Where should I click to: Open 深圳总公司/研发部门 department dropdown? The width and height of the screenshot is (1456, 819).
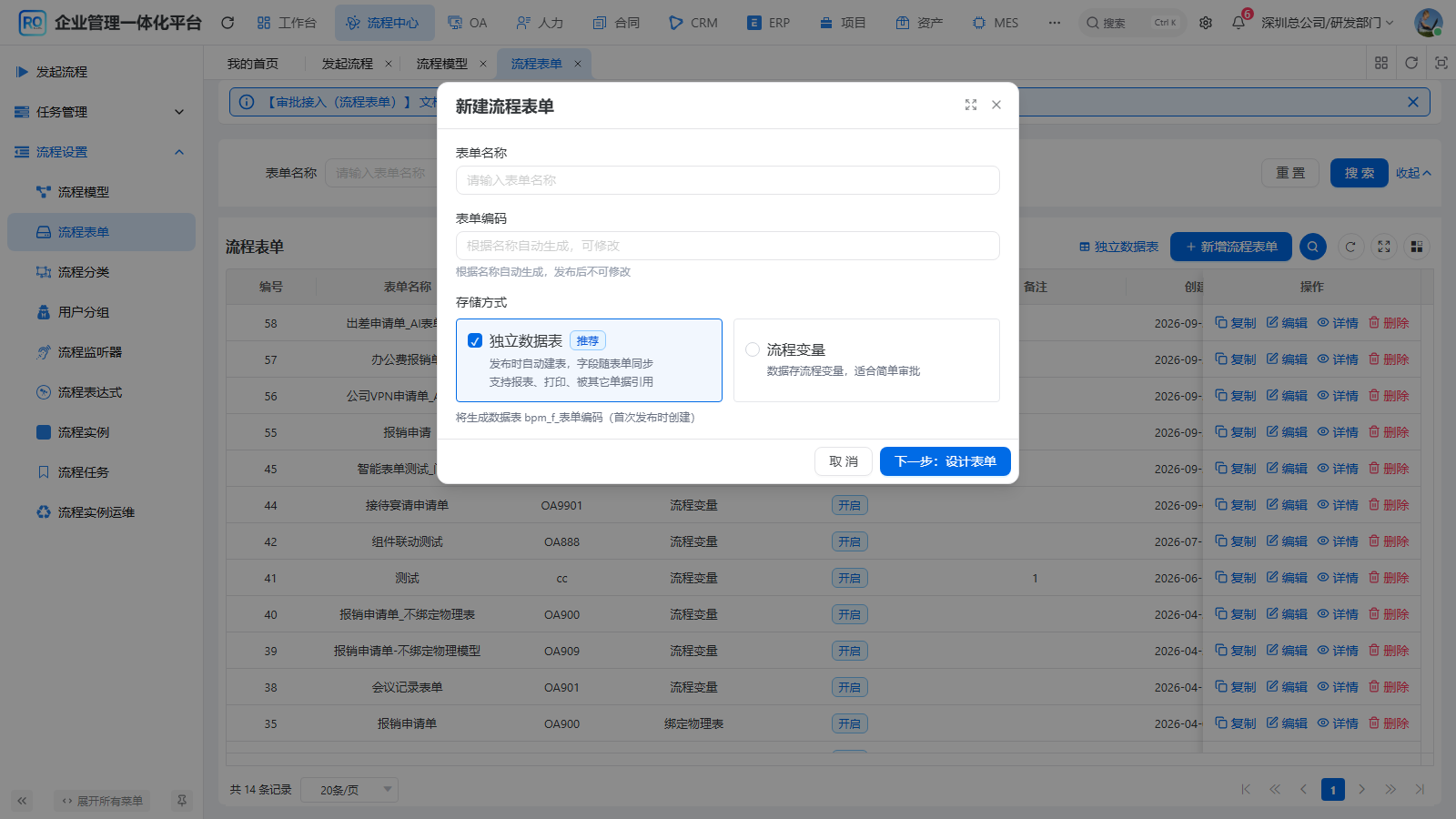tap(1328, 23)
